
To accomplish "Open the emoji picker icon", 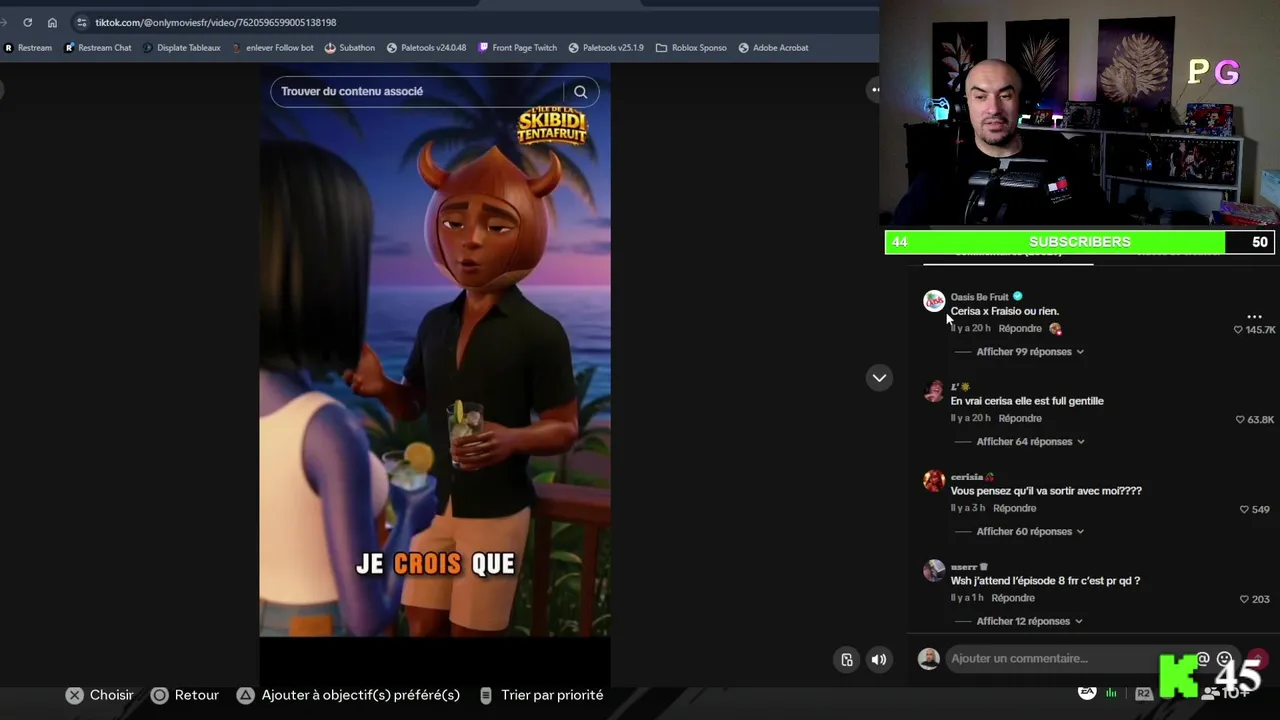I will pos(1224,659).
